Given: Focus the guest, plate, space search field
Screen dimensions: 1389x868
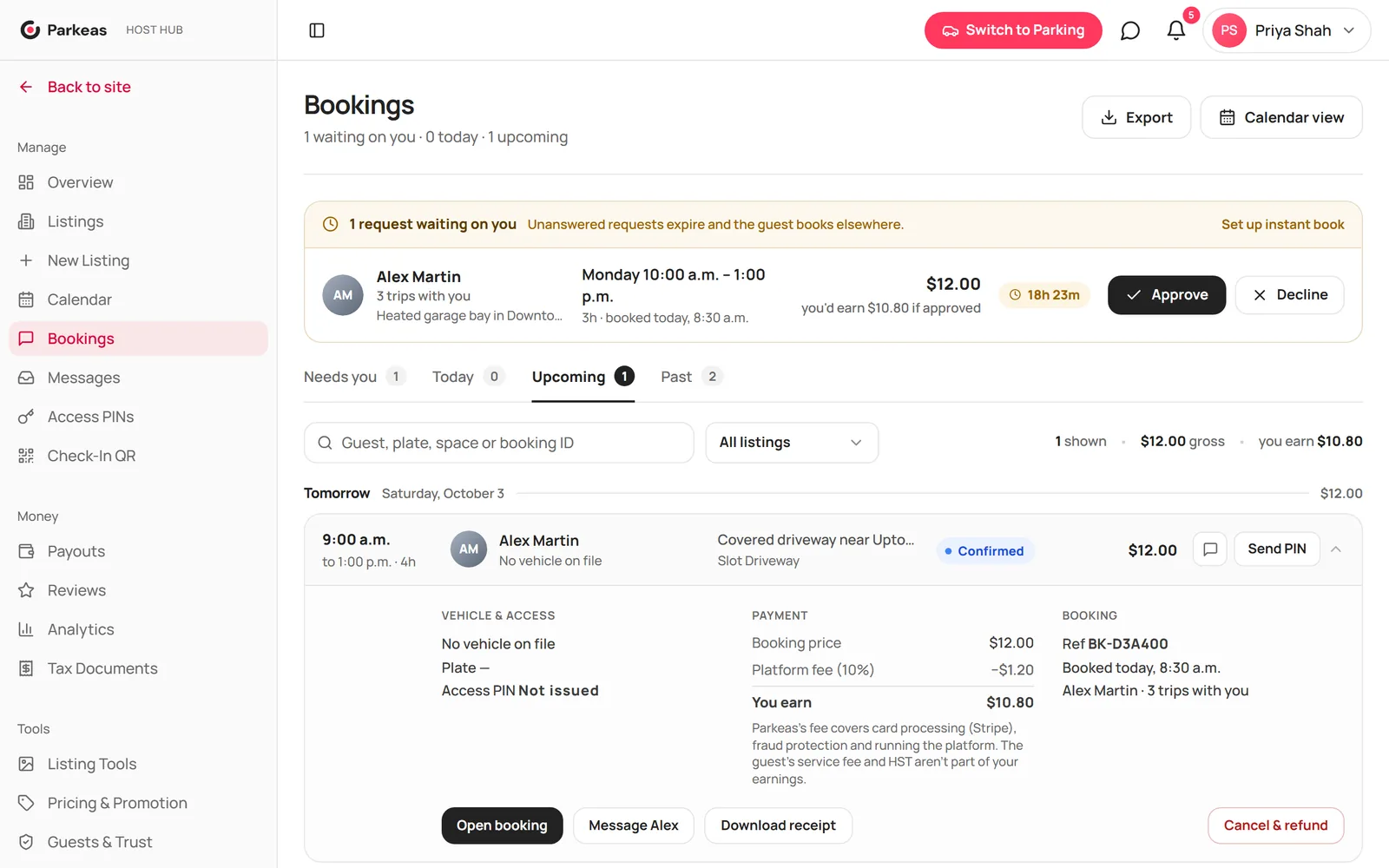Looking at the screenshot, I should [499, 443].
